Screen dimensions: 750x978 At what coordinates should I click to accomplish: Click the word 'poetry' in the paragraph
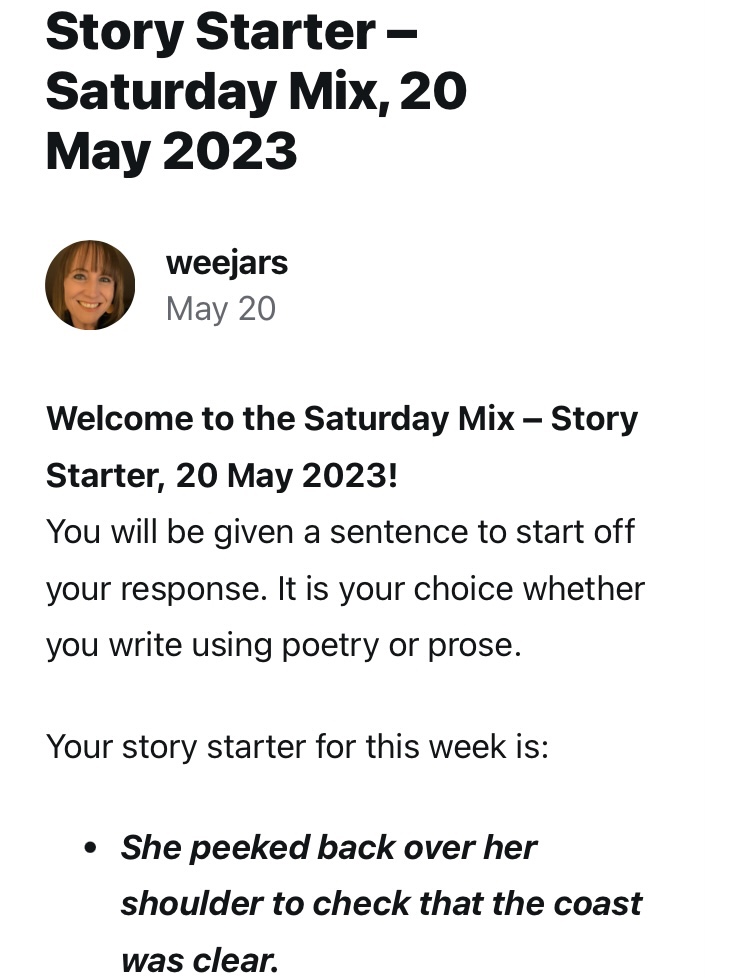(x=331, y=645)
